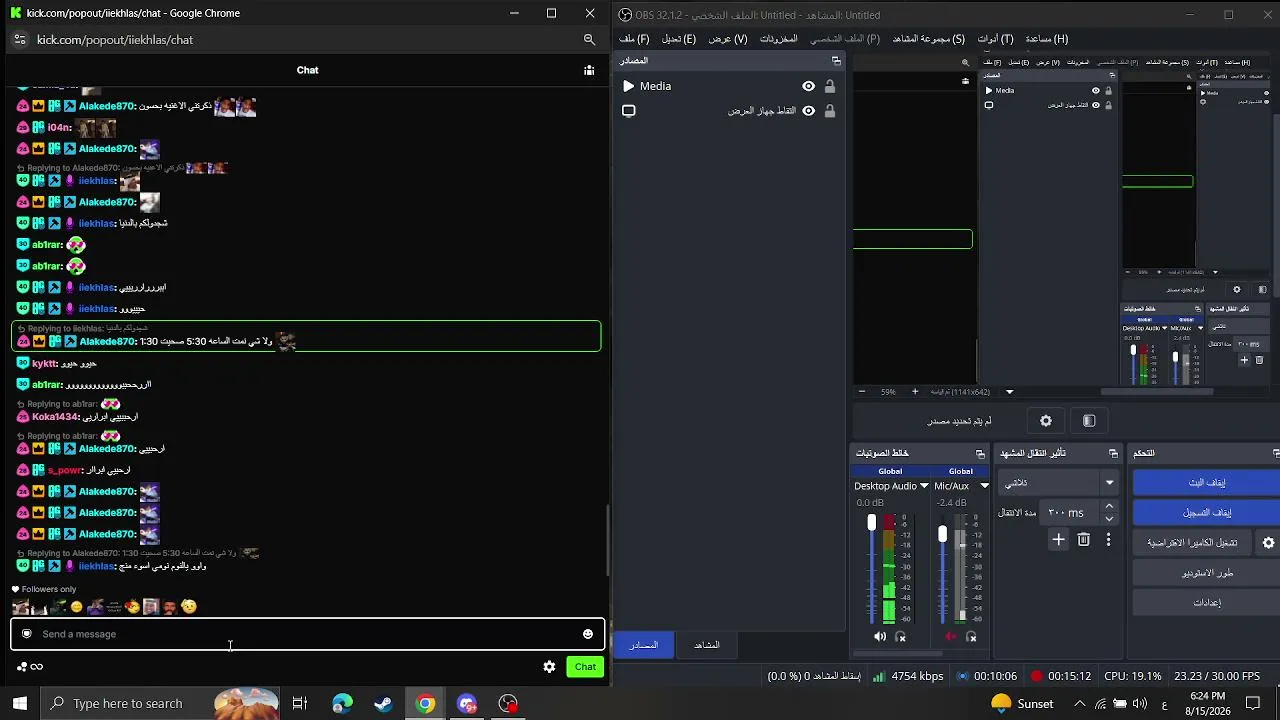
Task: Open Microsoft Edge from the taskbar
Action: [x=342, y=704]
